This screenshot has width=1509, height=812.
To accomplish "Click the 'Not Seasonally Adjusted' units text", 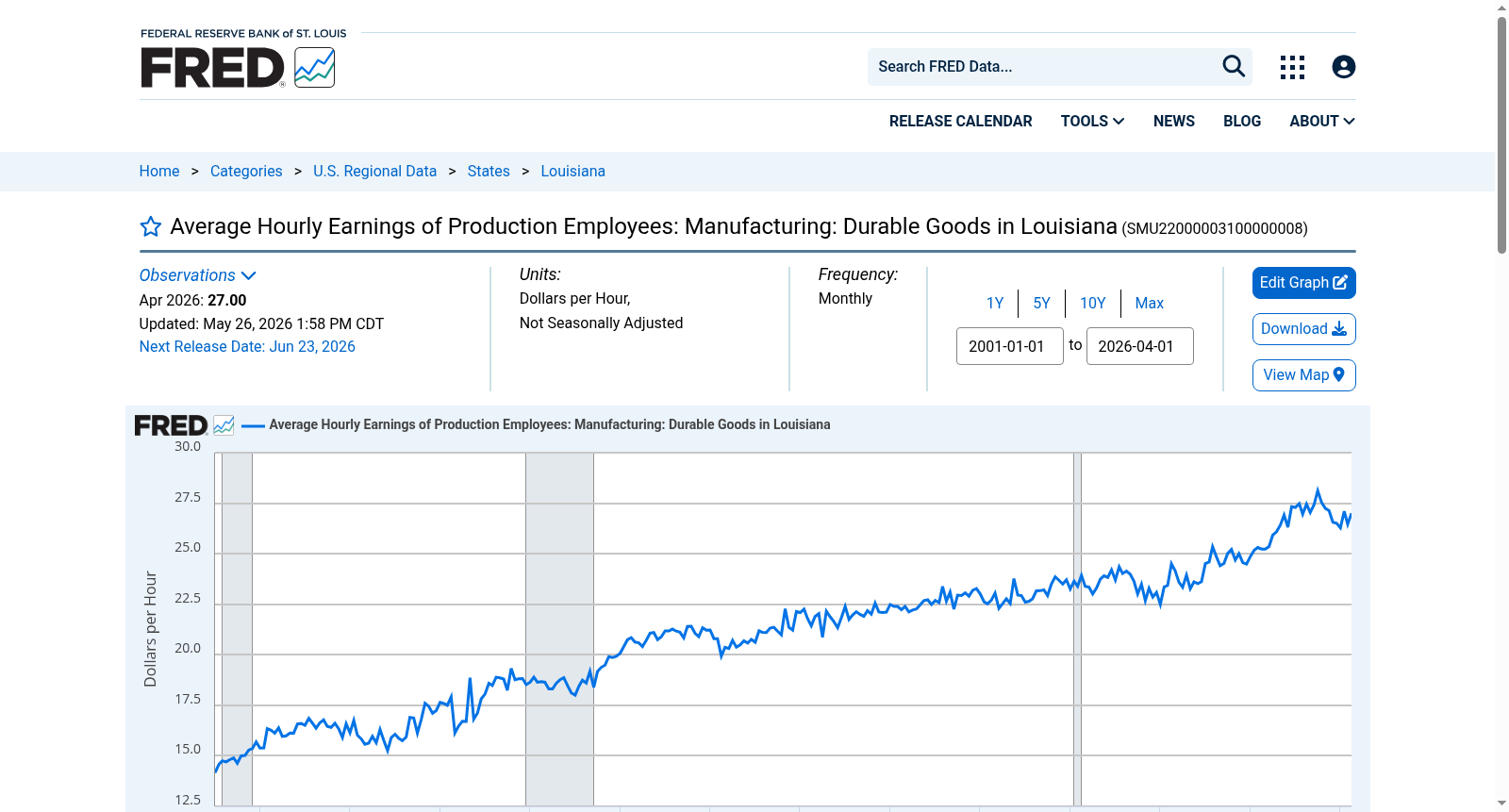I will (601, 323).
